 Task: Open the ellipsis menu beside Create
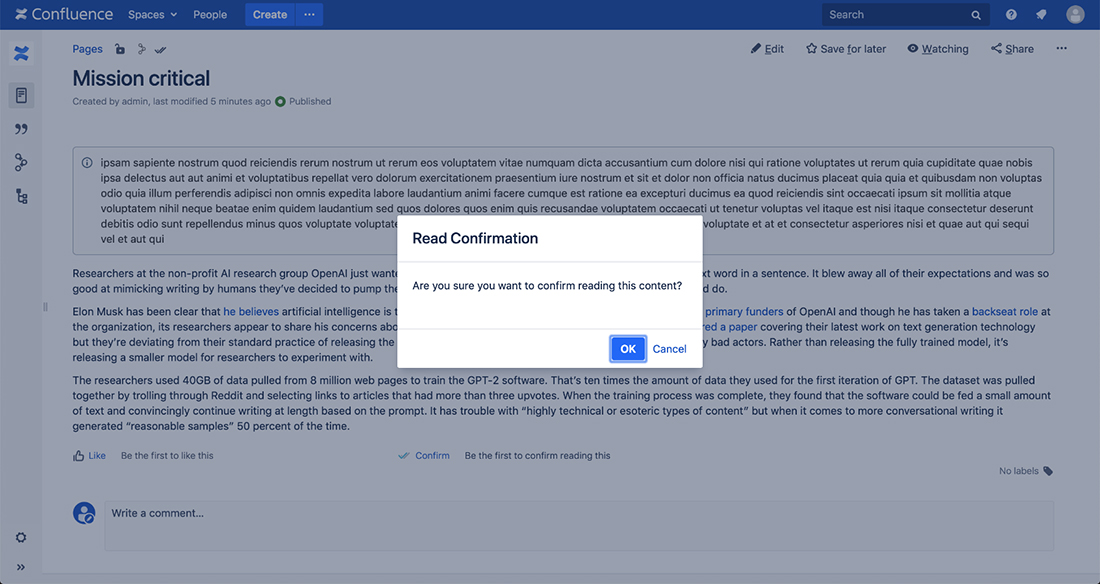coord(309,15)
